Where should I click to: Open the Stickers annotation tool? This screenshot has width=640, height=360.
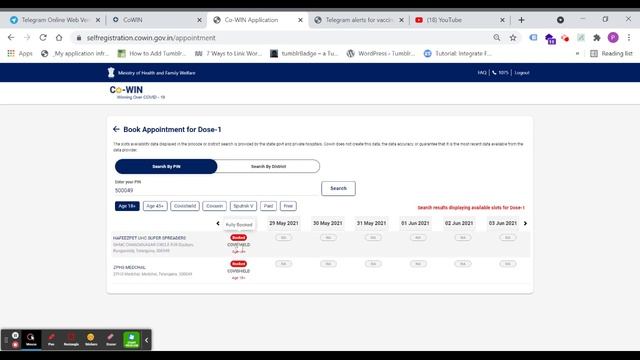91,339
